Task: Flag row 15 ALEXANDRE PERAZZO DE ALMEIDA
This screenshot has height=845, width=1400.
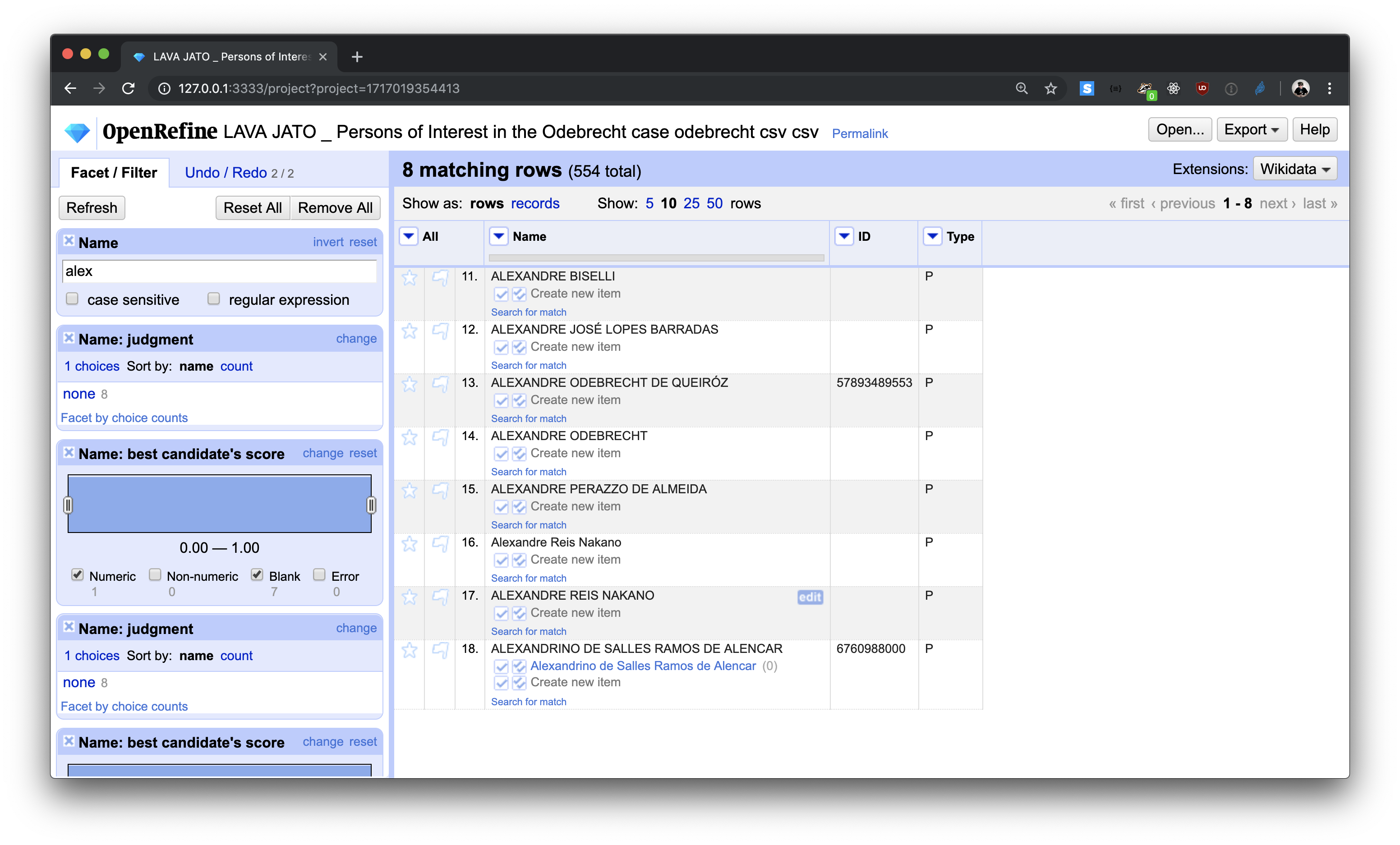Action: tap(440, 491)
